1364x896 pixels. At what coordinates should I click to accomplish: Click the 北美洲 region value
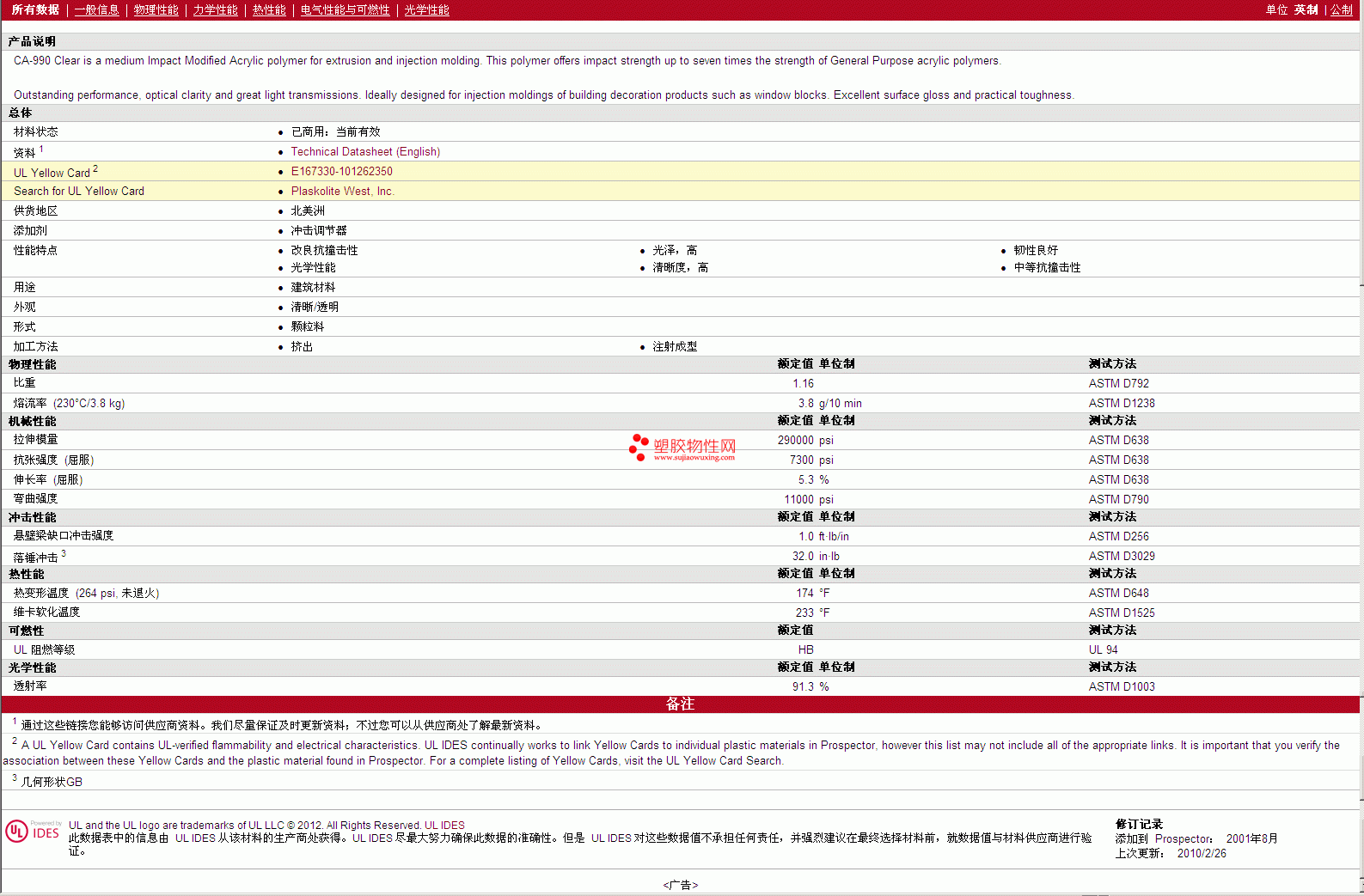308,210
